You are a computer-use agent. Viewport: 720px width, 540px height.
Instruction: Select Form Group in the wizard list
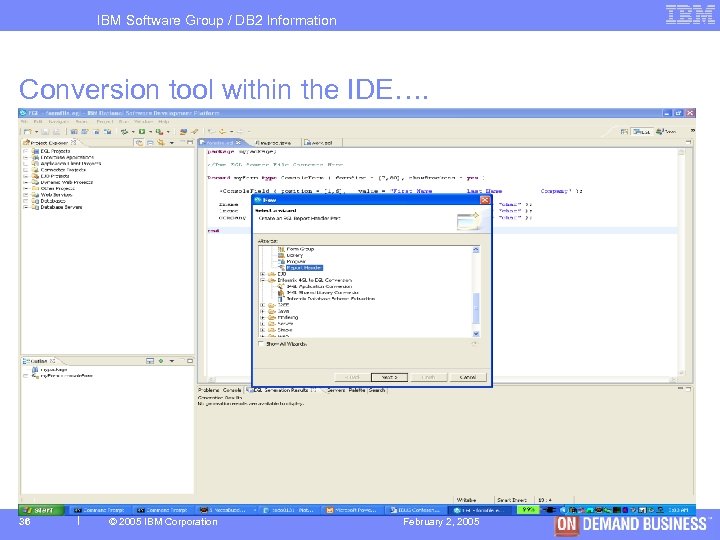[300, 249]
